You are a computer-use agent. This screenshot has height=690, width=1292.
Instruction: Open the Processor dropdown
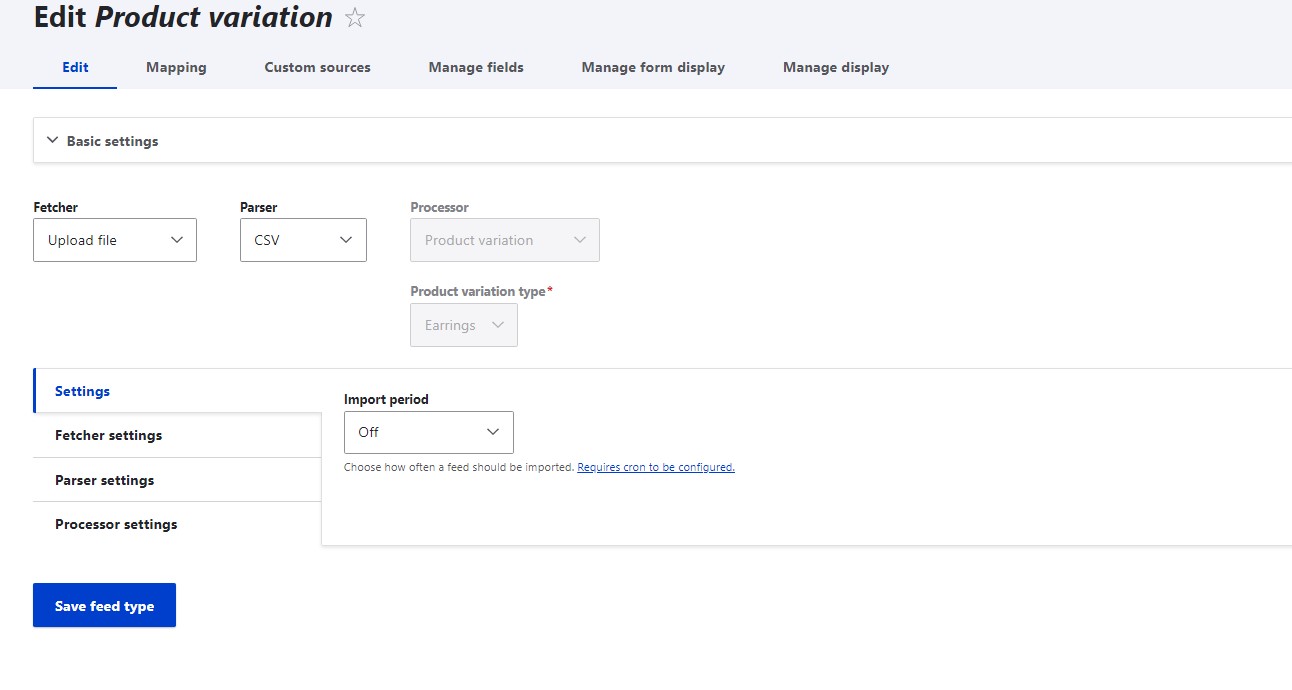(x=504, y=239)
